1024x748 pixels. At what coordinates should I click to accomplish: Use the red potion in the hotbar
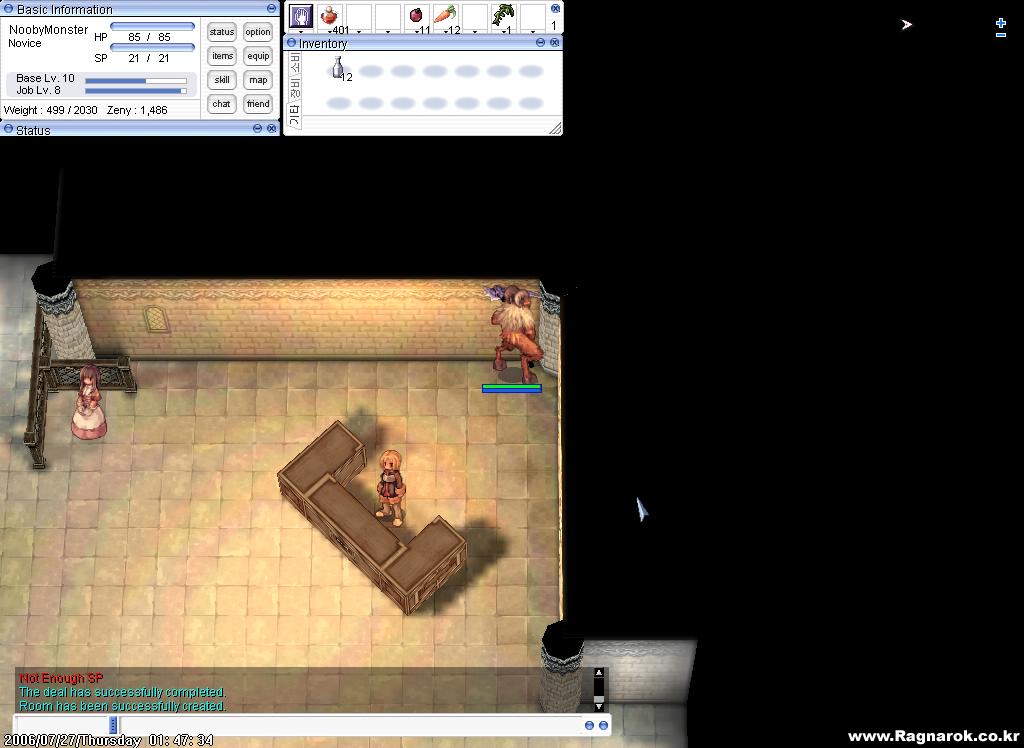(331, 16)
